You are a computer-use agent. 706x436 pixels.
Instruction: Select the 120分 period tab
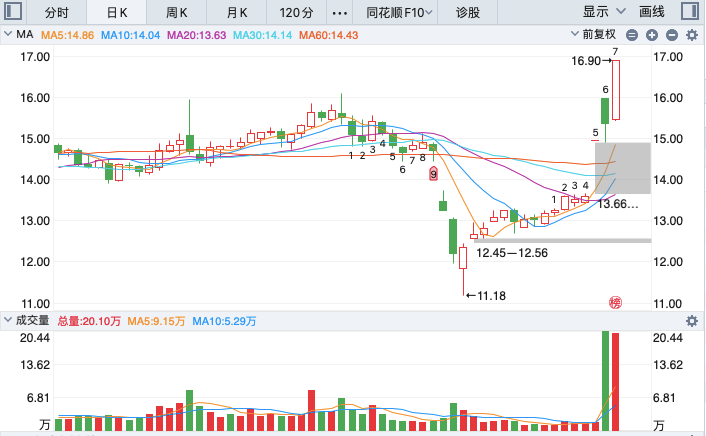[x=296, y=13]
